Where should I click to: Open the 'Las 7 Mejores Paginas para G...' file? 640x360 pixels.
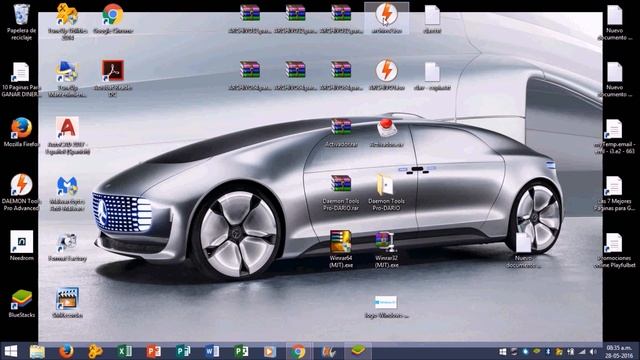pyautogui.click(x=614, y=193)
